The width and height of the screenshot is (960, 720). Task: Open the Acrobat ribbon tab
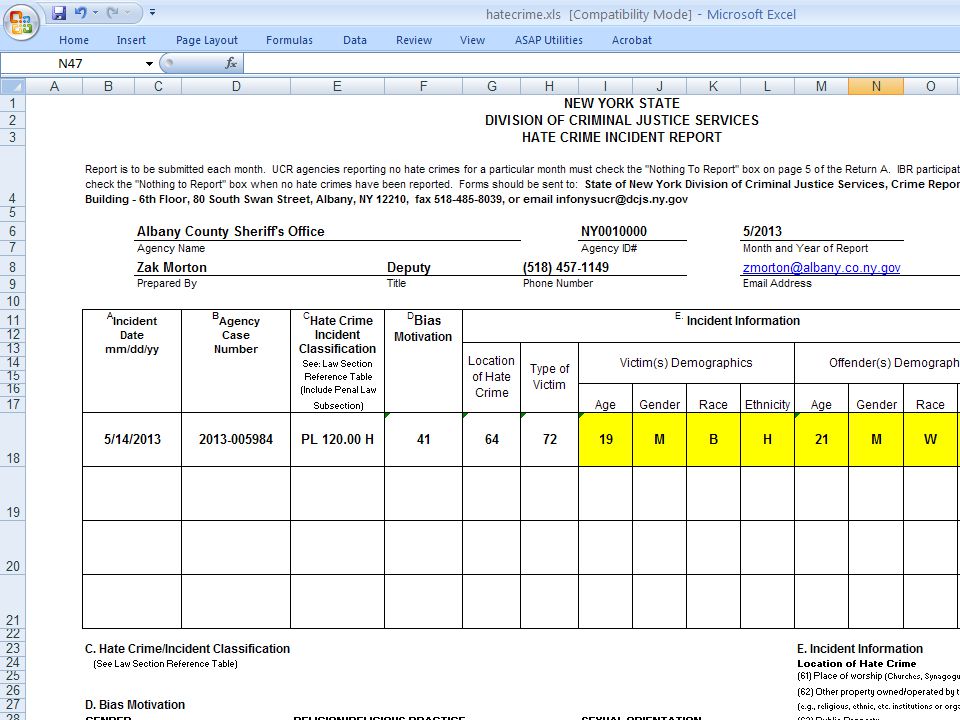[x=631, y=40]
